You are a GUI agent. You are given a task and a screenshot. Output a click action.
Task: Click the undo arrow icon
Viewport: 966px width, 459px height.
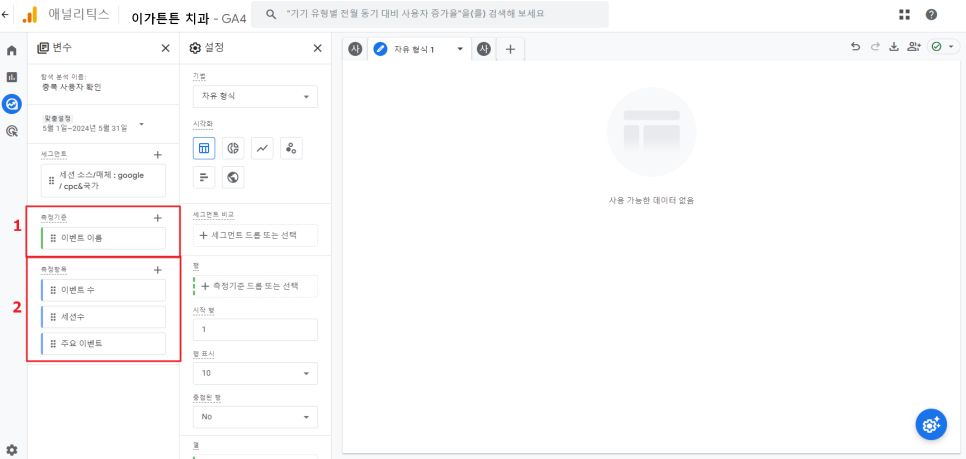855,47
